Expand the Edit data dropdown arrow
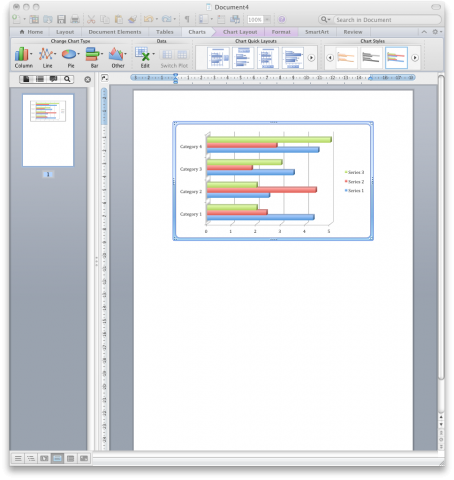Screen dimensions: 454x480 (x=153, y=54)
